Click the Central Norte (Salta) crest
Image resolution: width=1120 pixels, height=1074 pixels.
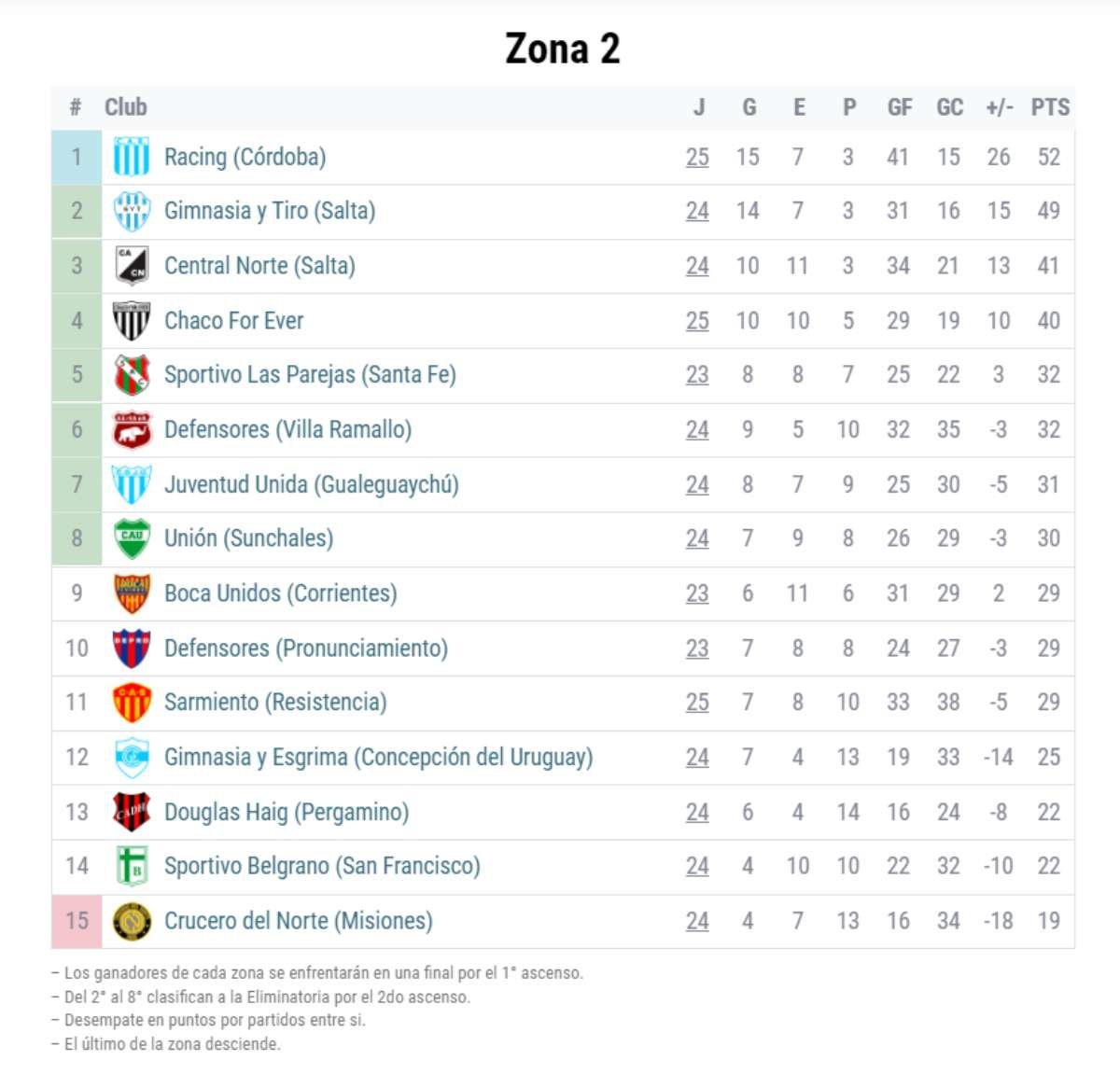tap(132, 266)
